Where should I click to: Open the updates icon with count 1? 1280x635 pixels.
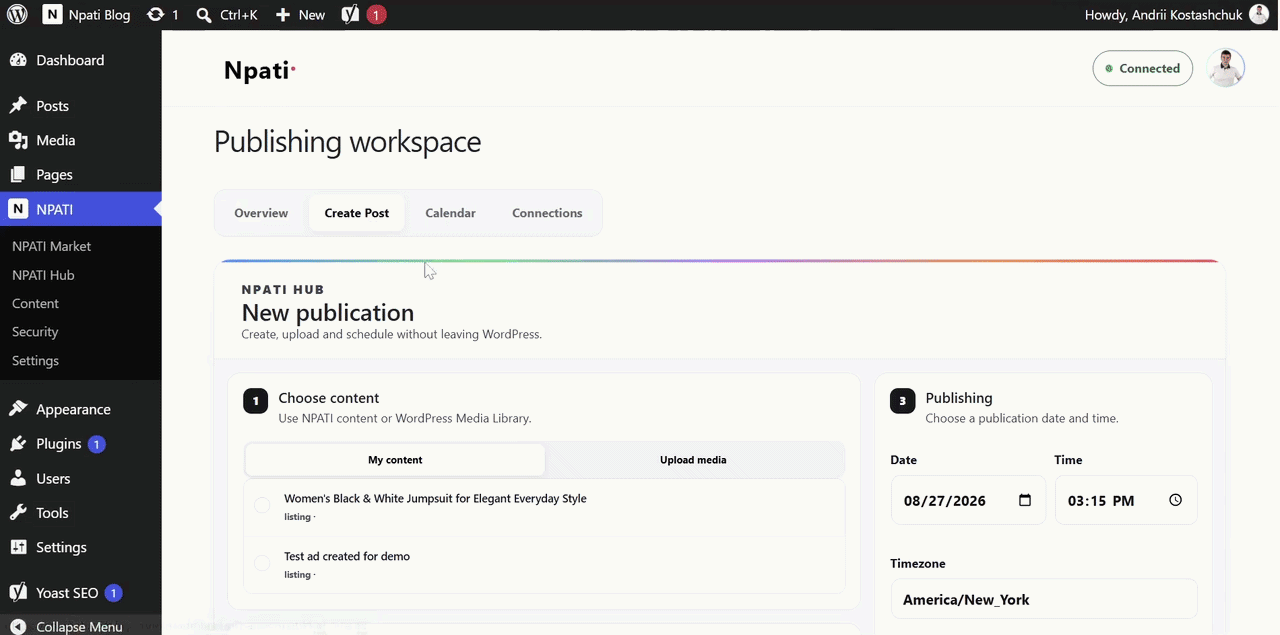point(155,15)
